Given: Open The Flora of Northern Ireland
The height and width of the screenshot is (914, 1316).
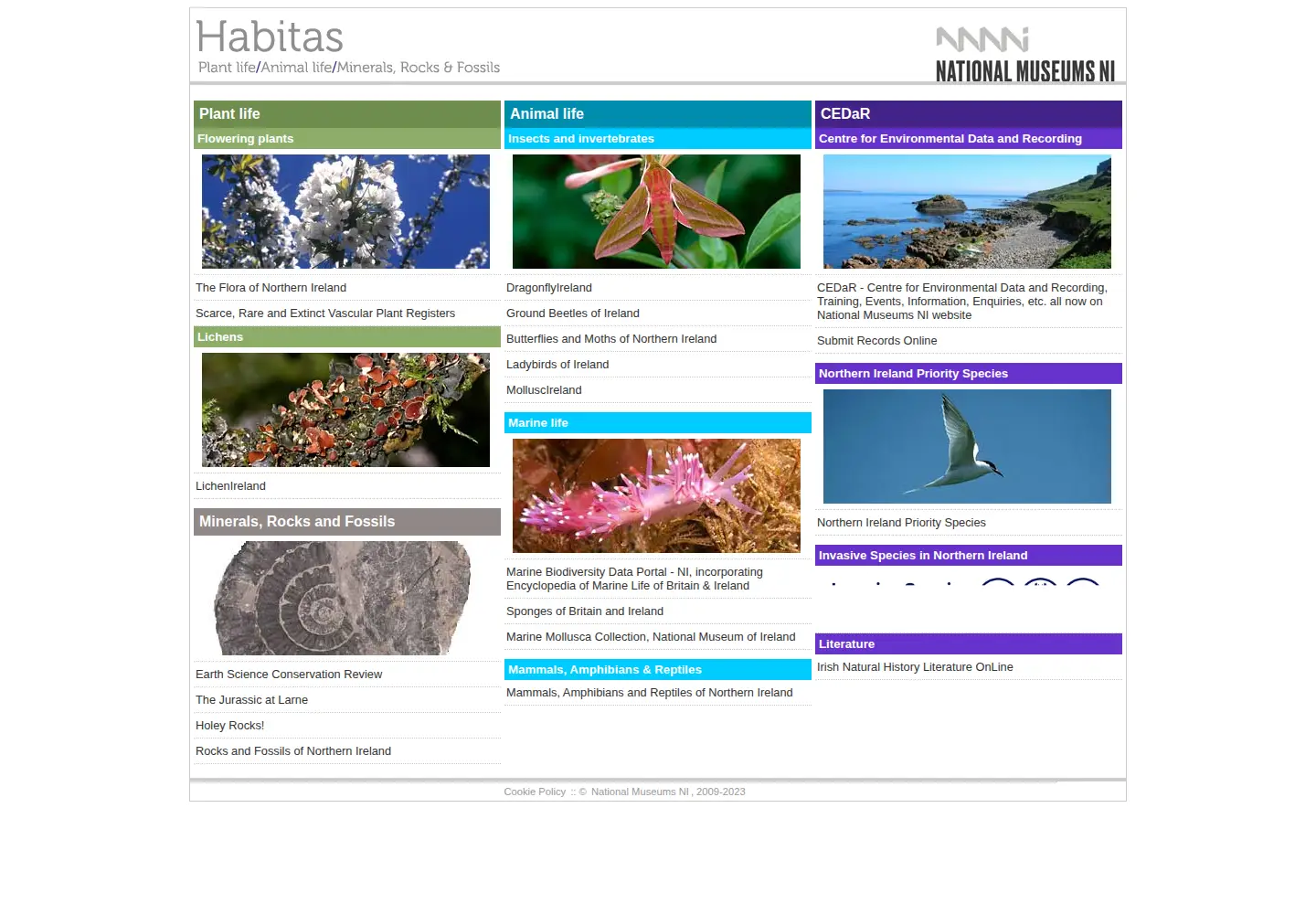Looking at the screenshot, I should pyautogui.click(x=271, y=288).
